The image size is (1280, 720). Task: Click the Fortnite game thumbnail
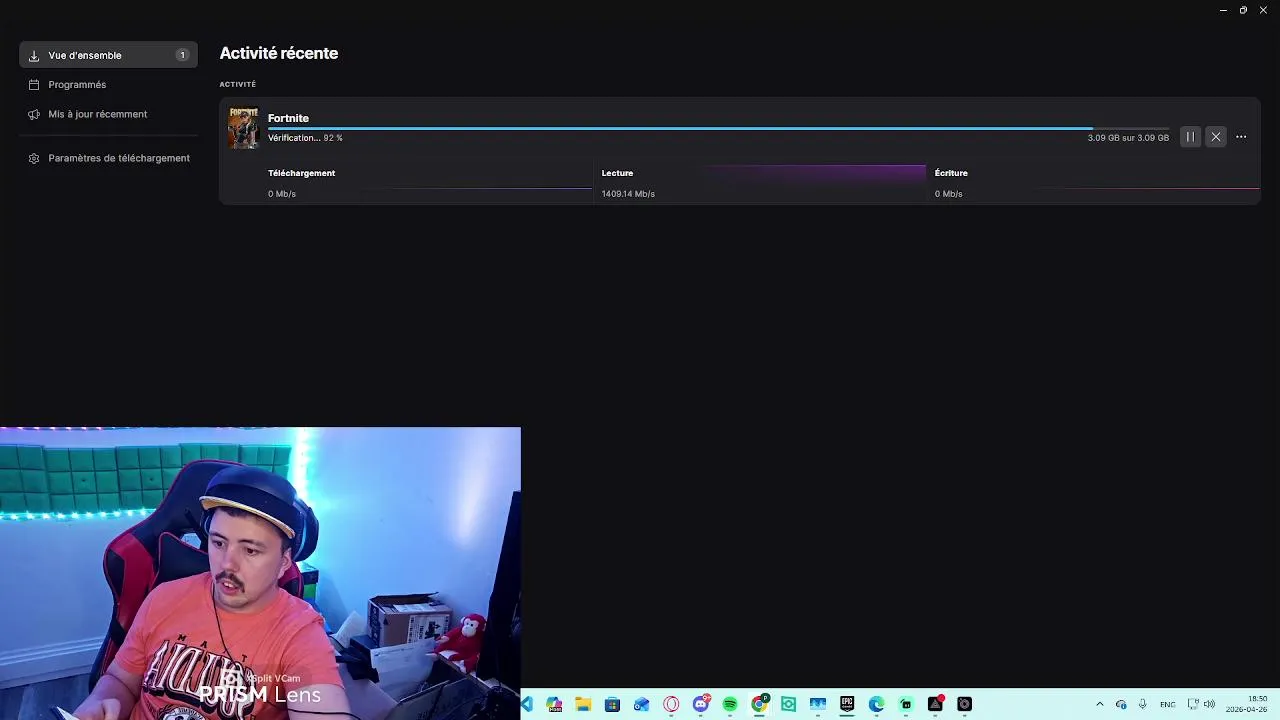(x=243, y=128)
